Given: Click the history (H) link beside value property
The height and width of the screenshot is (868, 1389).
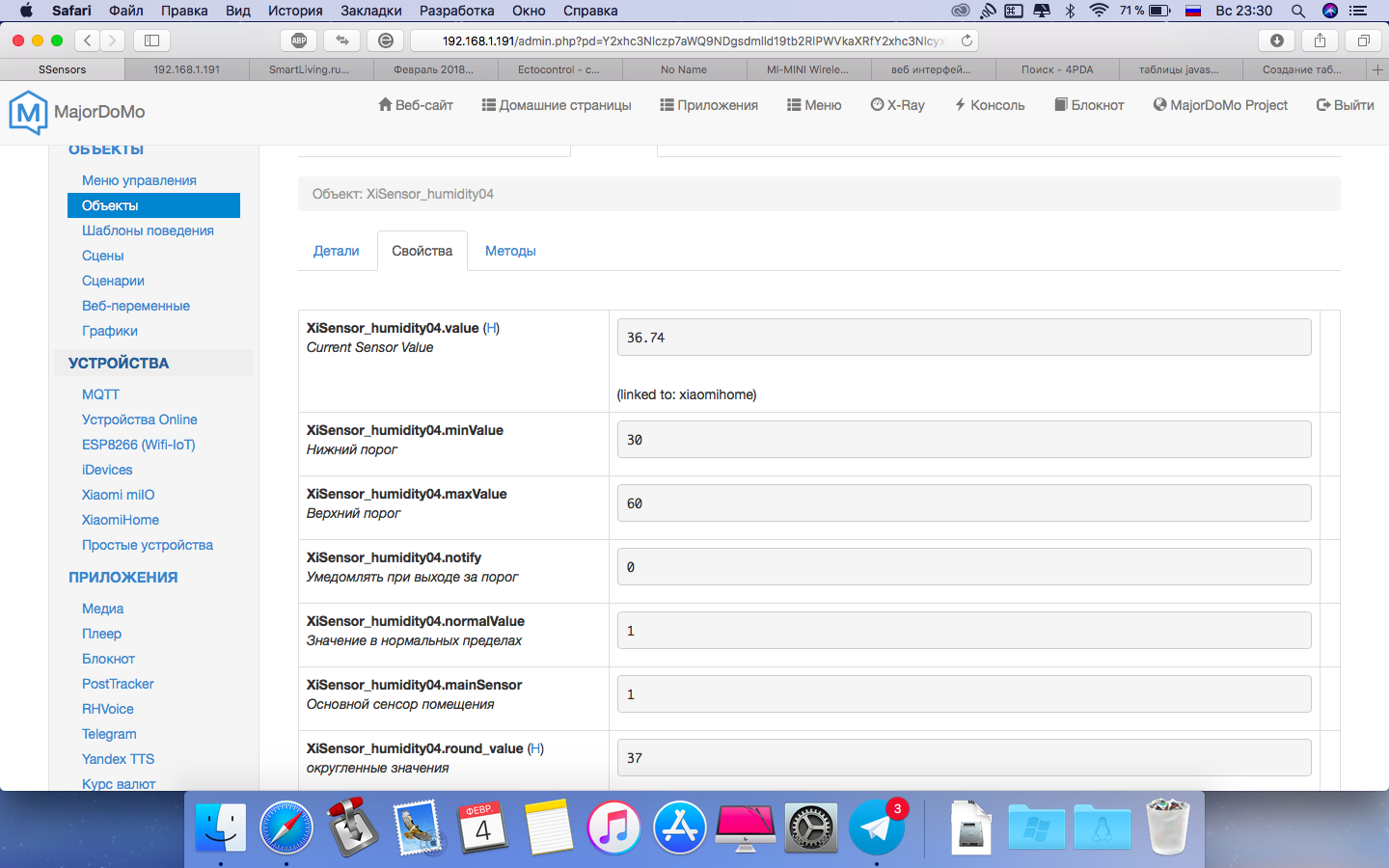Looking at the screenshot, I should click(x=491, y=328).
